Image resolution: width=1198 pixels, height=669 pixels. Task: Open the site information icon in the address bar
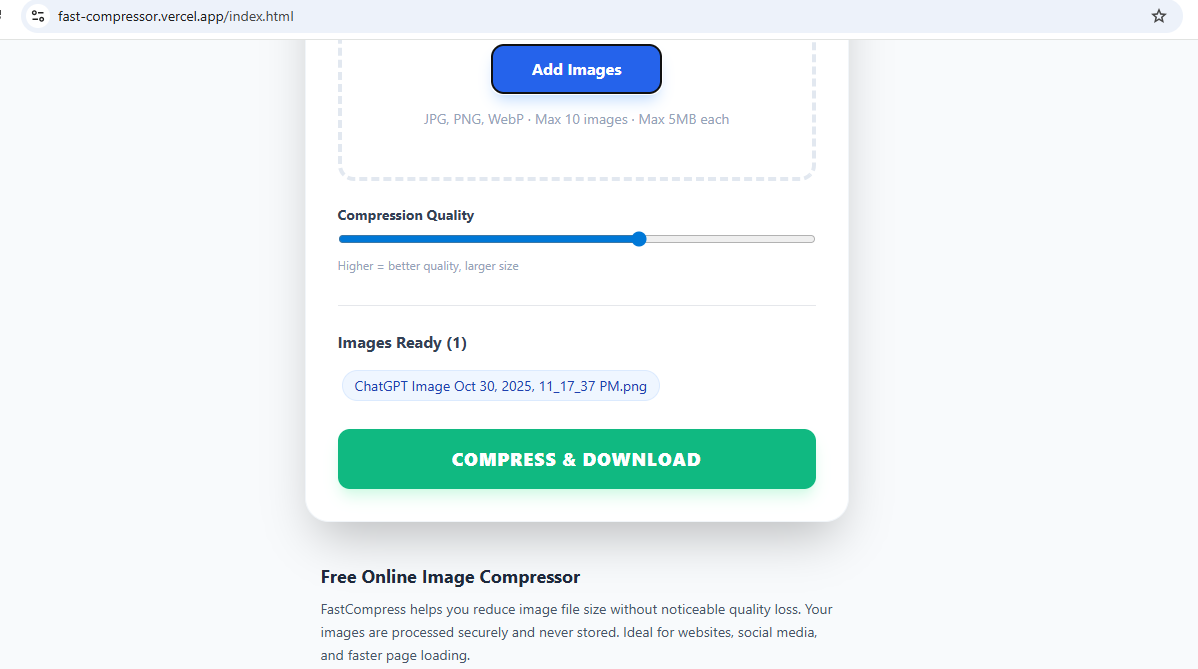point(37,16)
